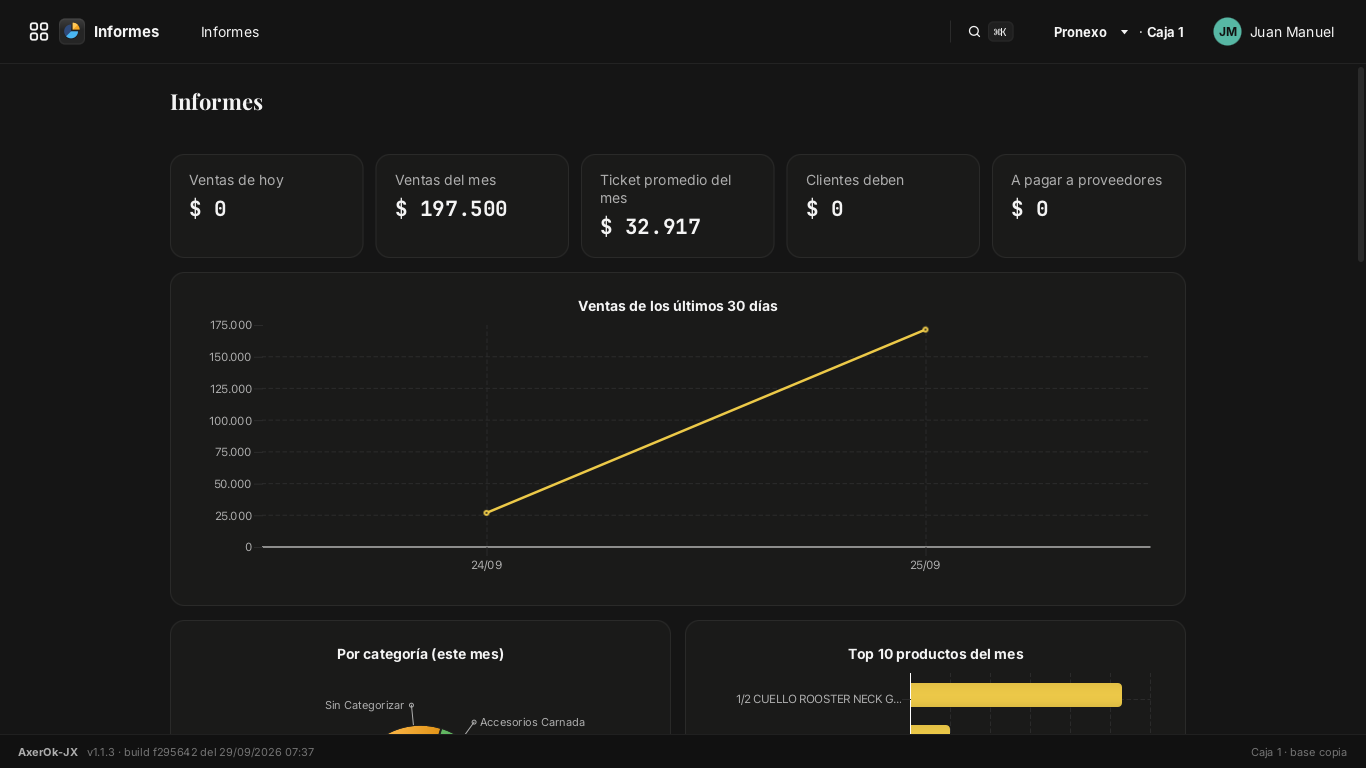Open the apps grid launcher icon
This screenshot has height=768, width=1366.
click(39, 32)
